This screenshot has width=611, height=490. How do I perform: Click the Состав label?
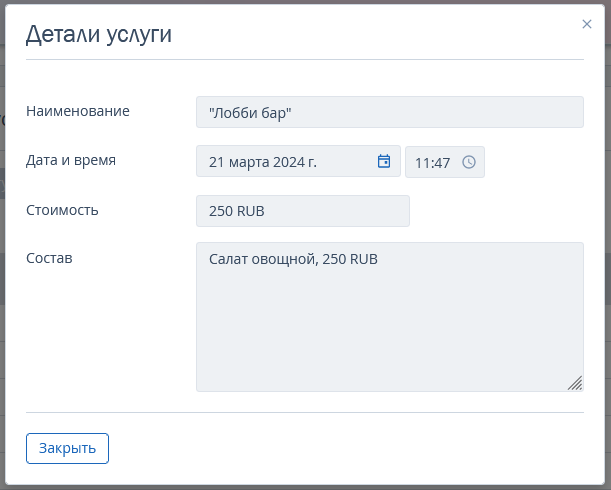49,258
